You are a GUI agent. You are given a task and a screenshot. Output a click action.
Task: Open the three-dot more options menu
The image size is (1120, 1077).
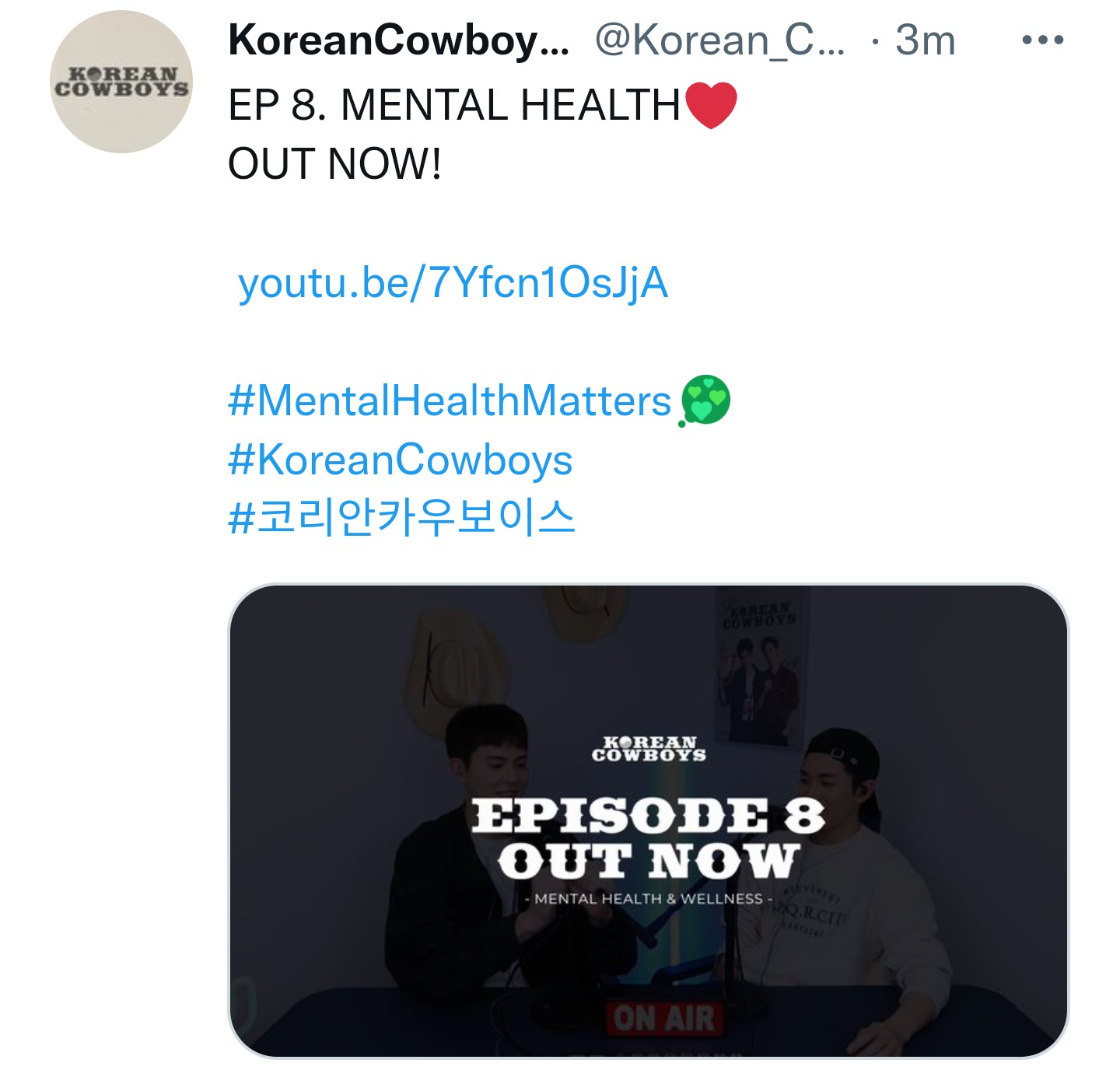(x=1042, y=40)
